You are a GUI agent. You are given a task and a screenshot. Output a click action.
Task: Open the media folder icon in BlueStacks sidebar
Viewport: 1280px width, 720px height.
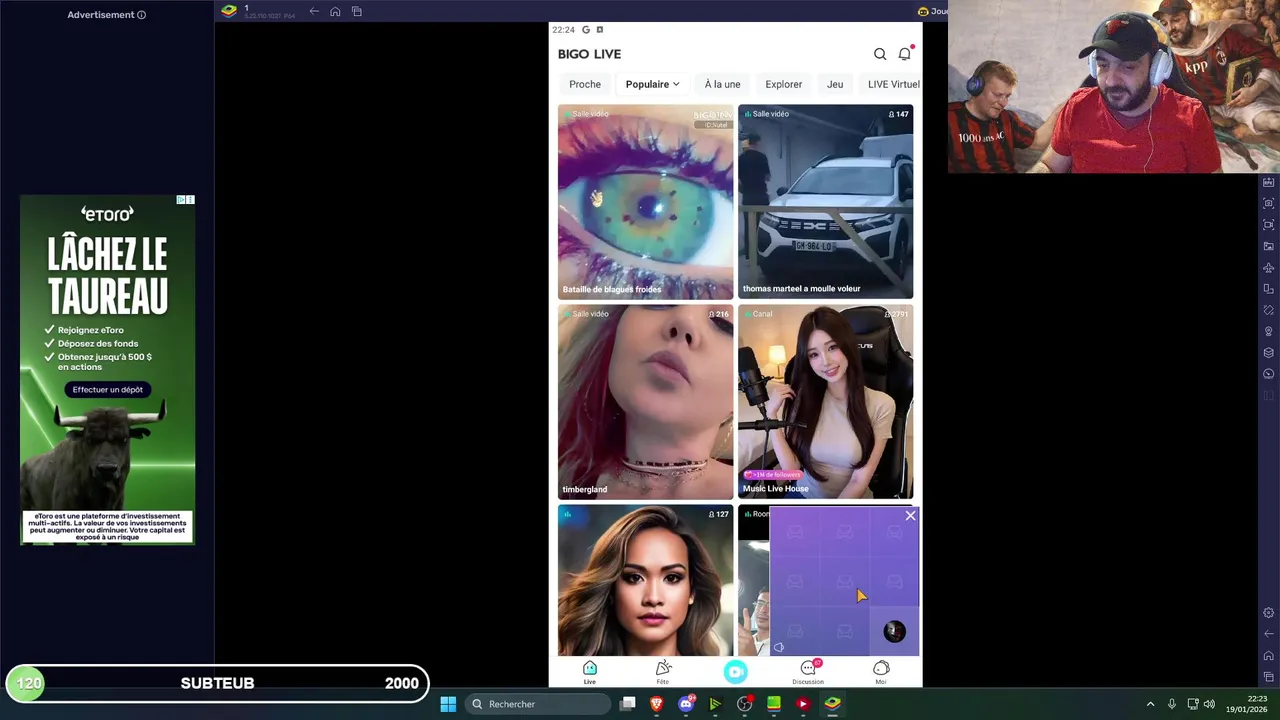1269,246
